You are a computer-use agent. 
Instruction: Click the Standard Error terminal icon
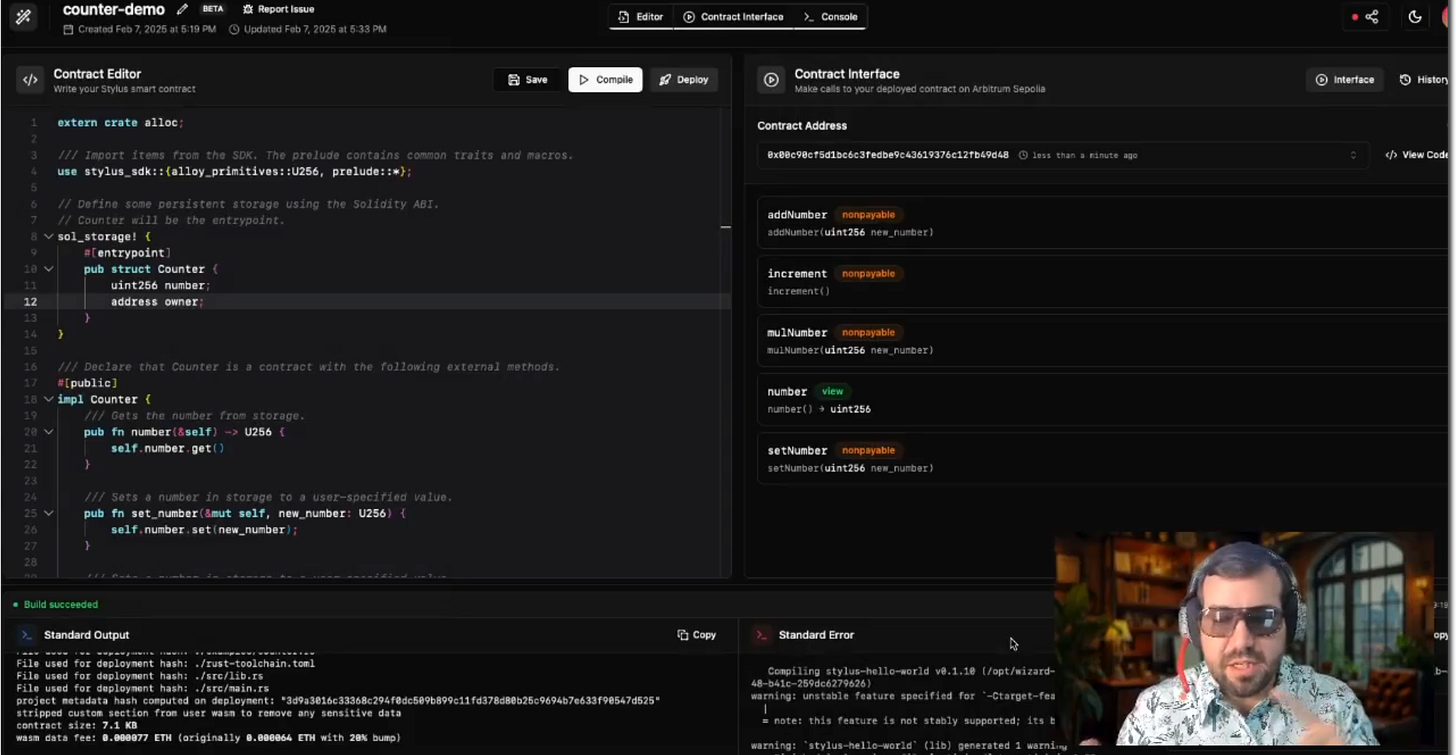[762, 635]
